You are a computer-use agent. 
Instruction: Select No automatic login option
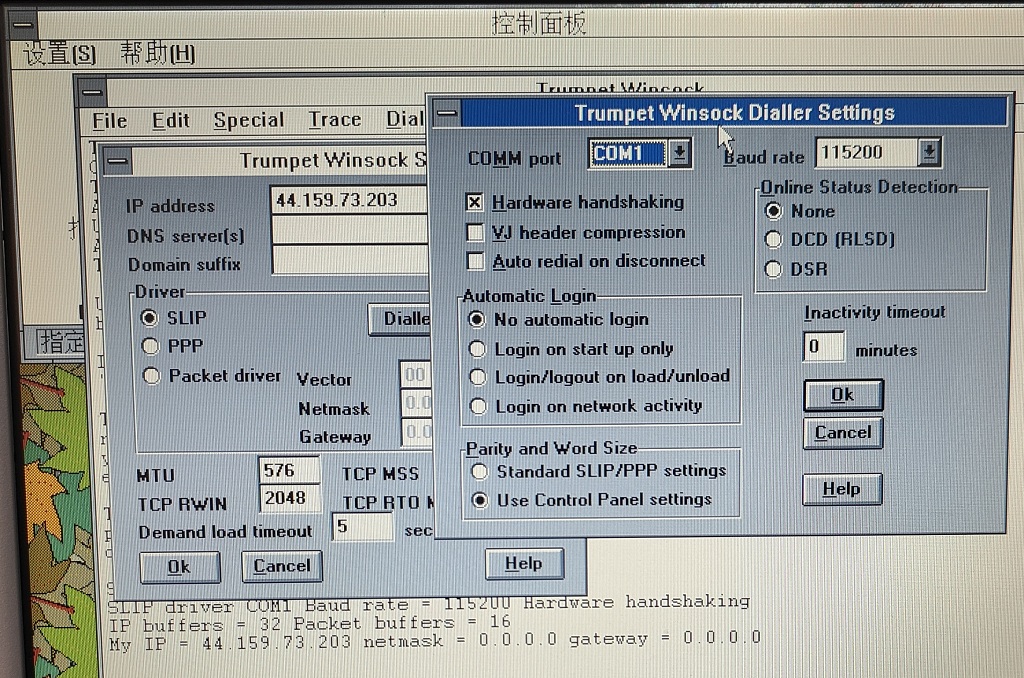click(x=477, y=319)
